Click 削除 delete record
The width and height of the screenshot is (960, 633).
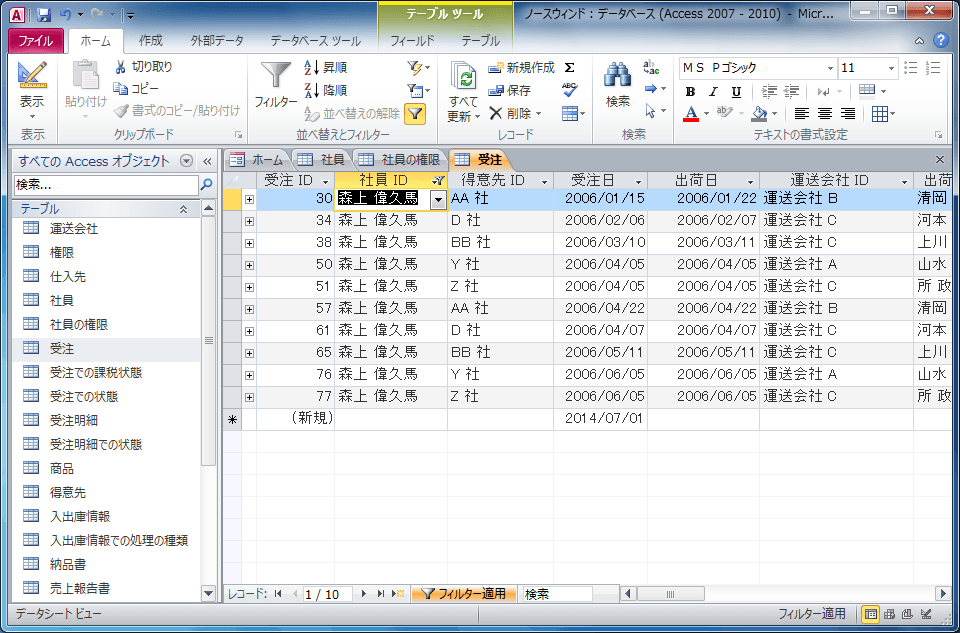pos(514,113)
